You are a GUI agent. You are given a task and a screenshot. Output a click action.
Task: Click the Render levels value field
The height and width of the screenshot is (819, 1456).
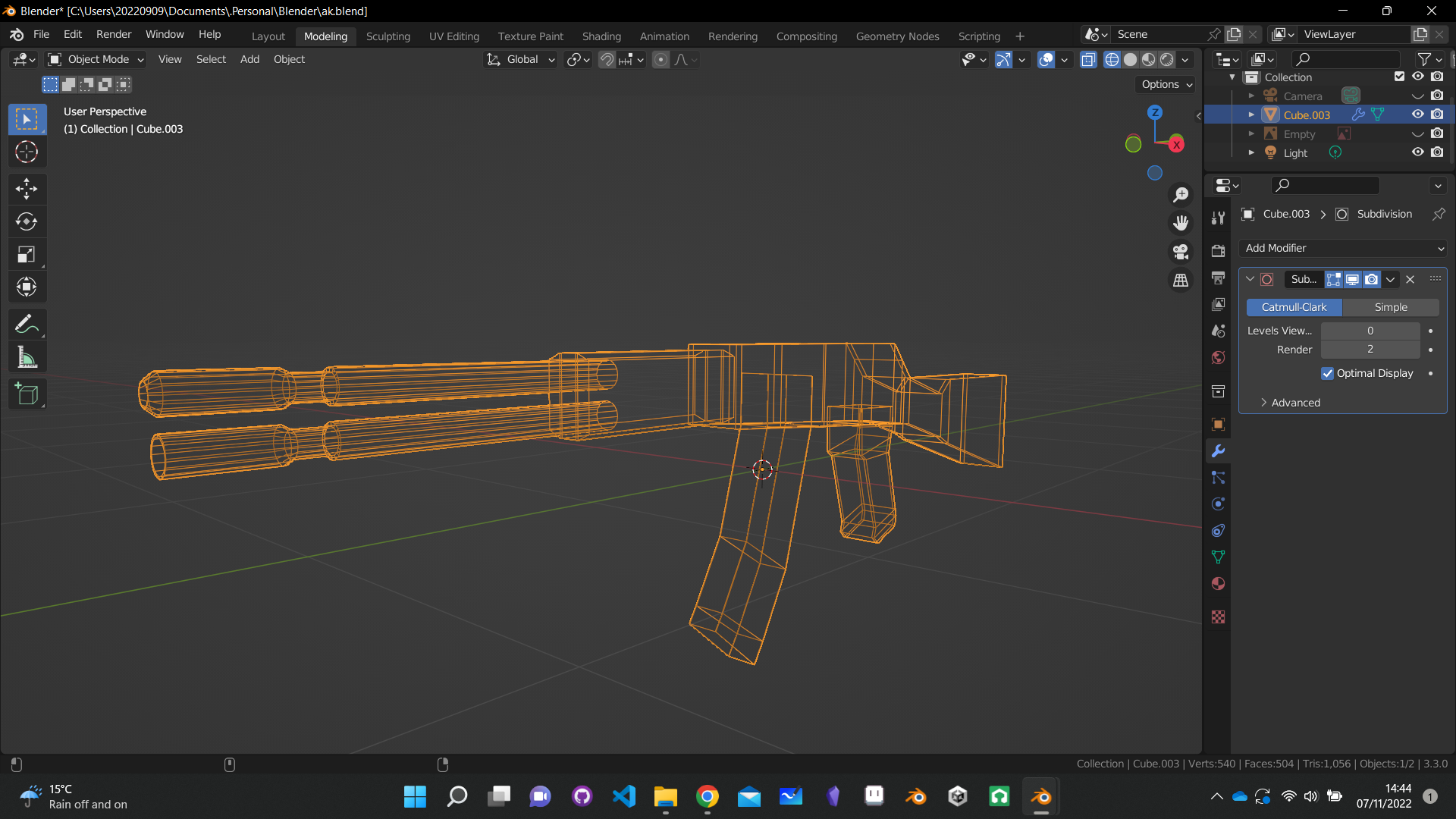pos(1370,349)
